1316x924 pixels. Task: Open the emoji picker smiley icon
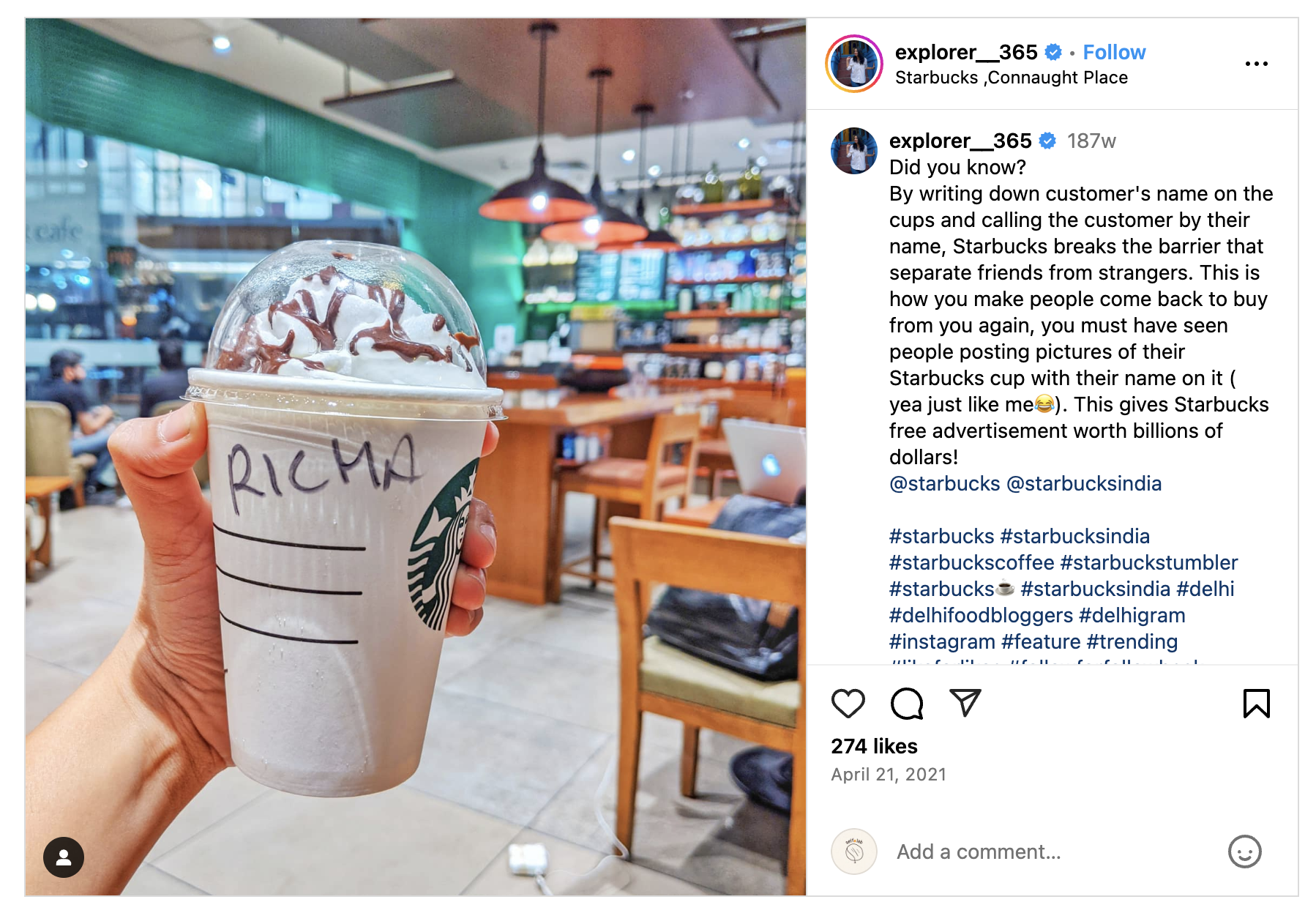[x=1244, y=852]
